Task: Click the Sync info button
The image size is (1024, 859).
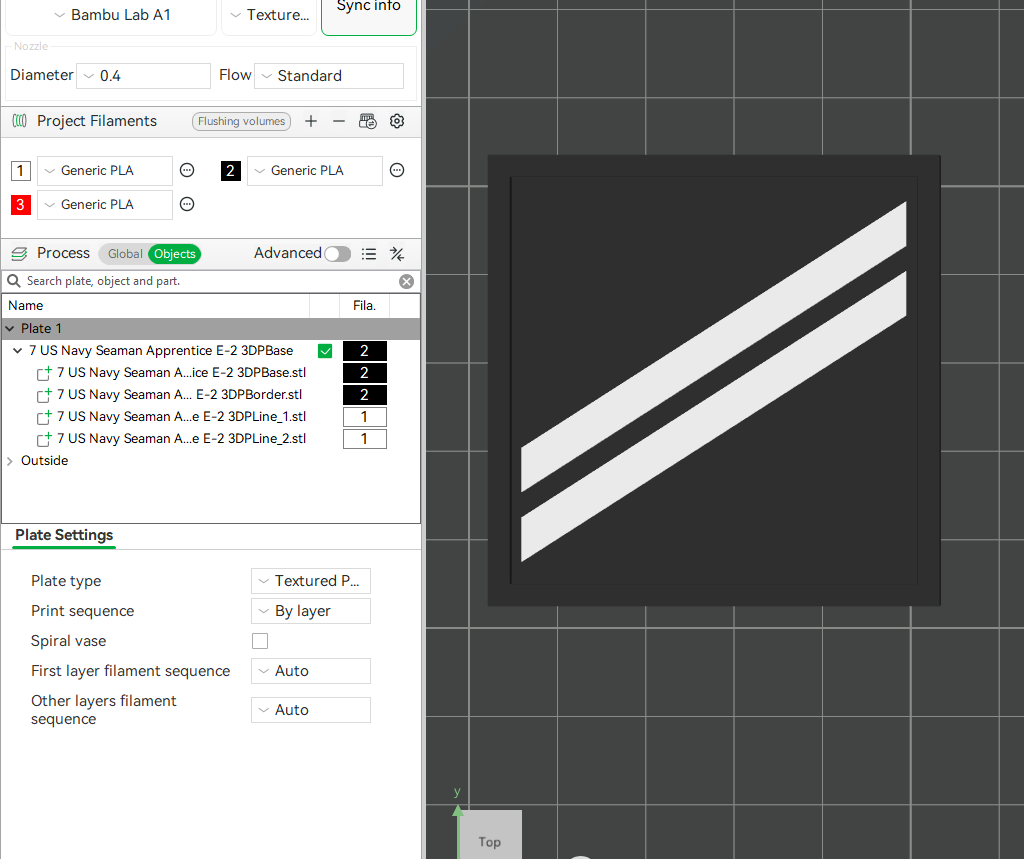Action: [x=368, y=11]
